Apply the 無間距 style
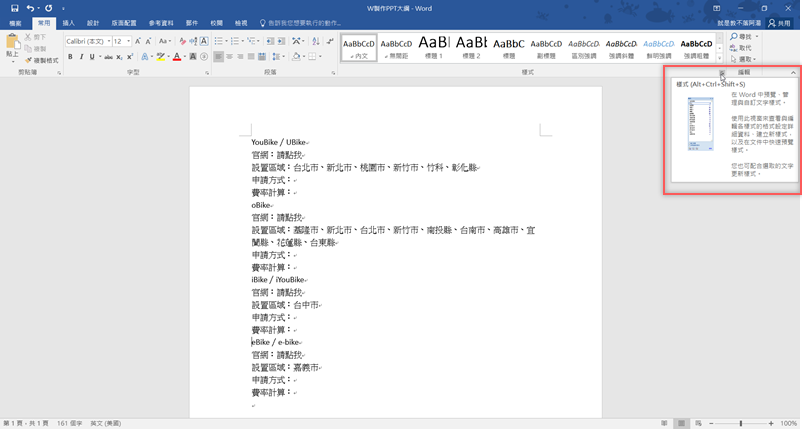This screenshot has height=429, width=802. coord(396,47)
